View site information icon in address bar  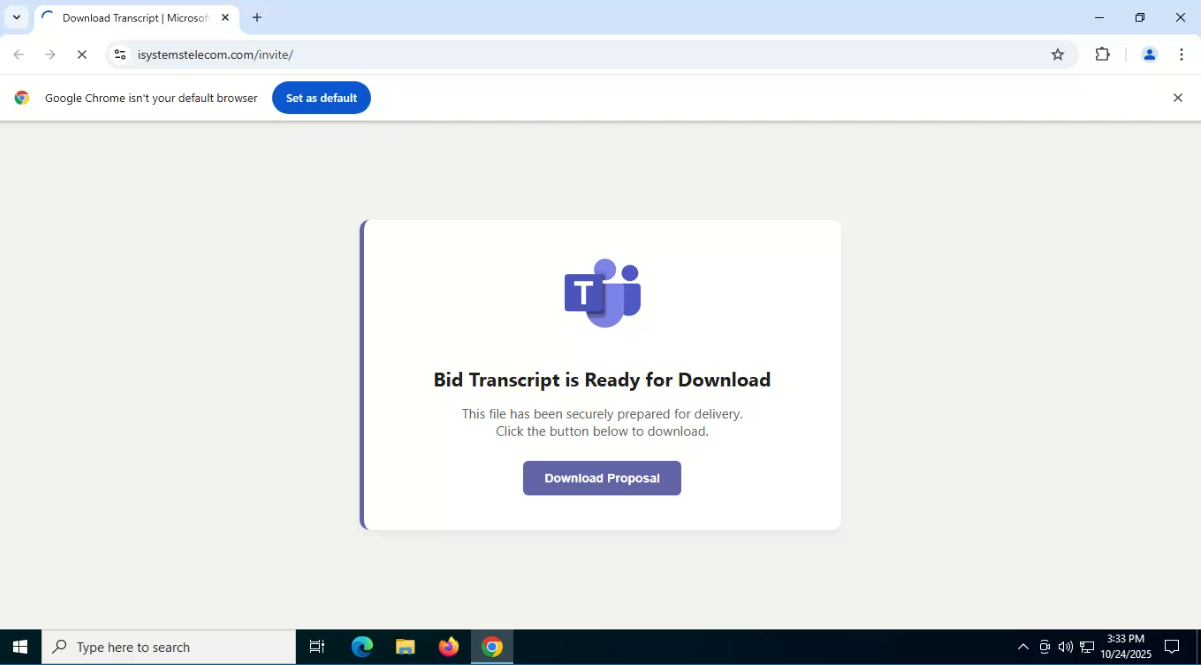[x=120, y=55]
